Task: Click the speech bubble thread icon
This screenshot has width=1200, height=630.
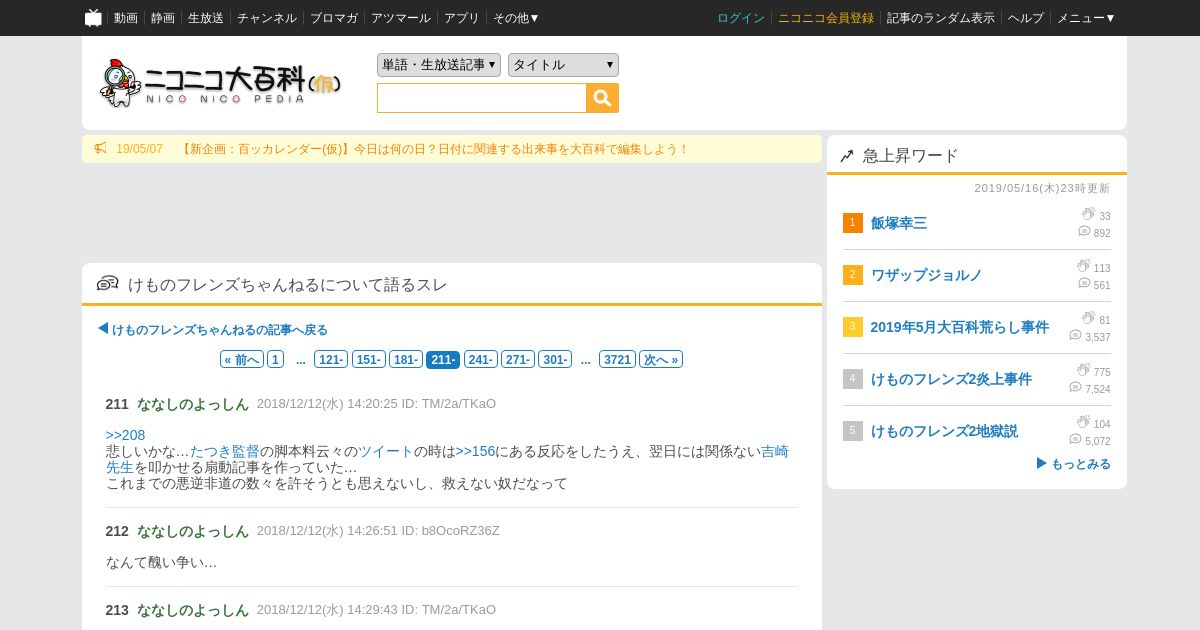Action: tap(107, 284)
